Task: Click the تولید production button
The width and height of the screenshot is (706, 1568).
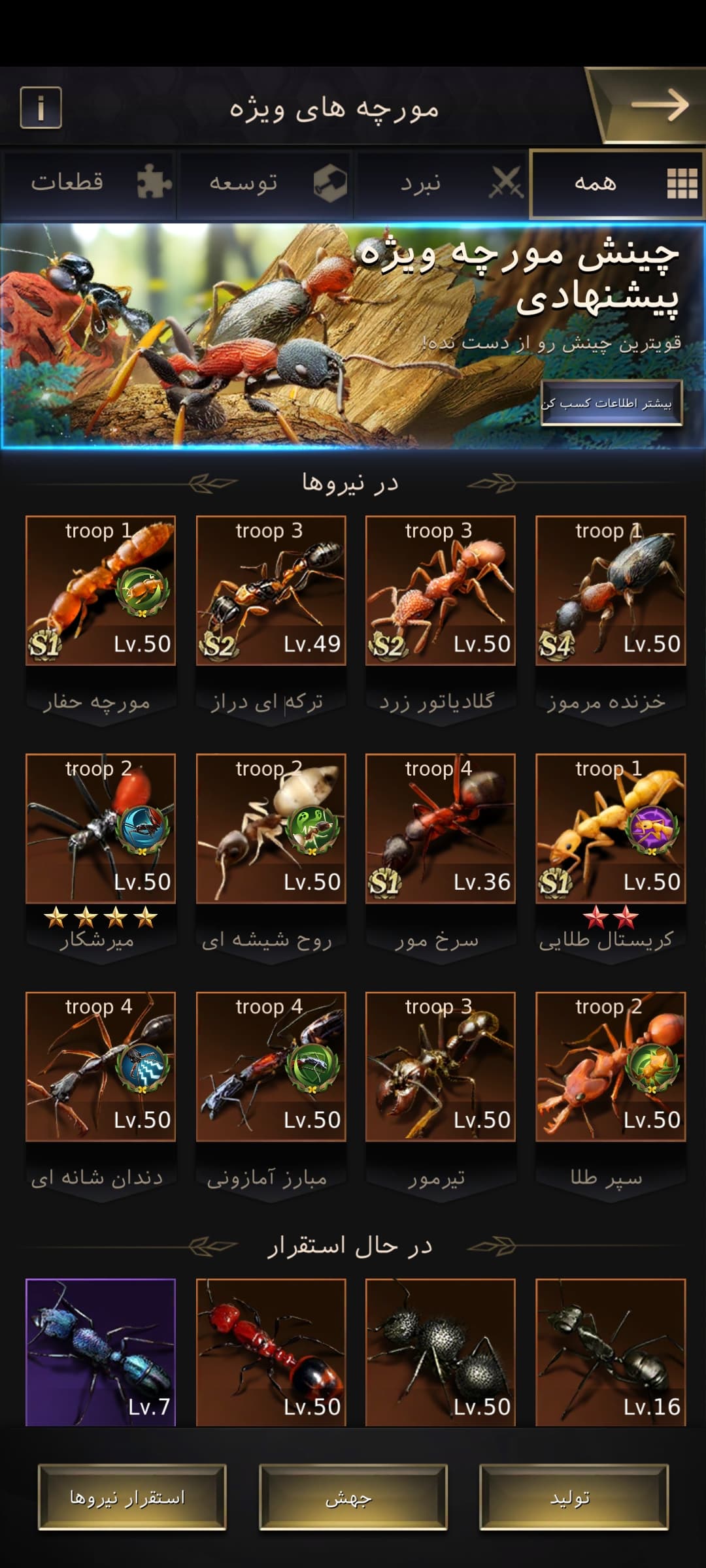Action: (574, 1497)
